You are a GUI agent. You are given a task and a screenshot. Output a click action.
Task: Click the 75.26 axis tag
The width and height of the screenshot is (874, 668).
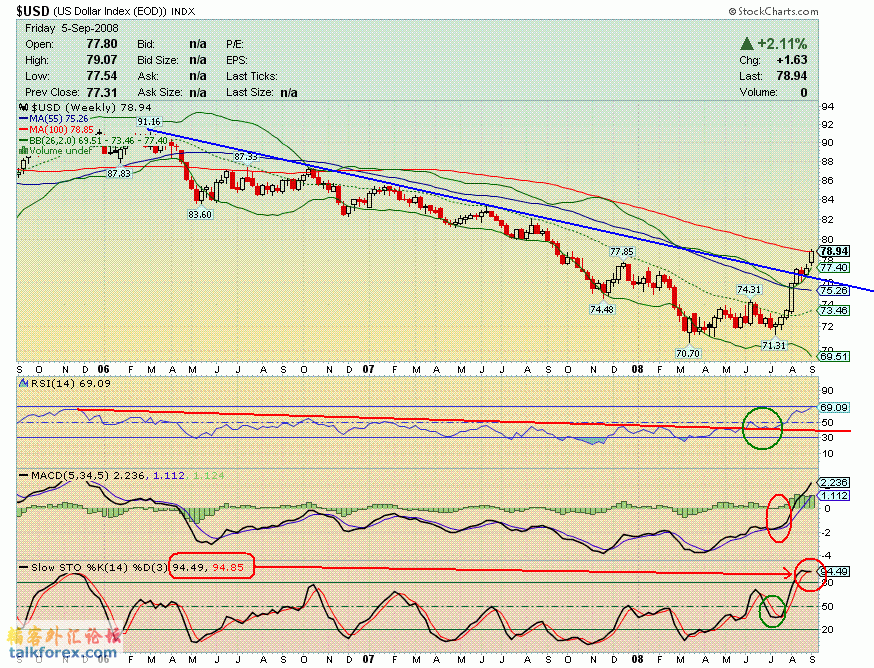(834, 290)
